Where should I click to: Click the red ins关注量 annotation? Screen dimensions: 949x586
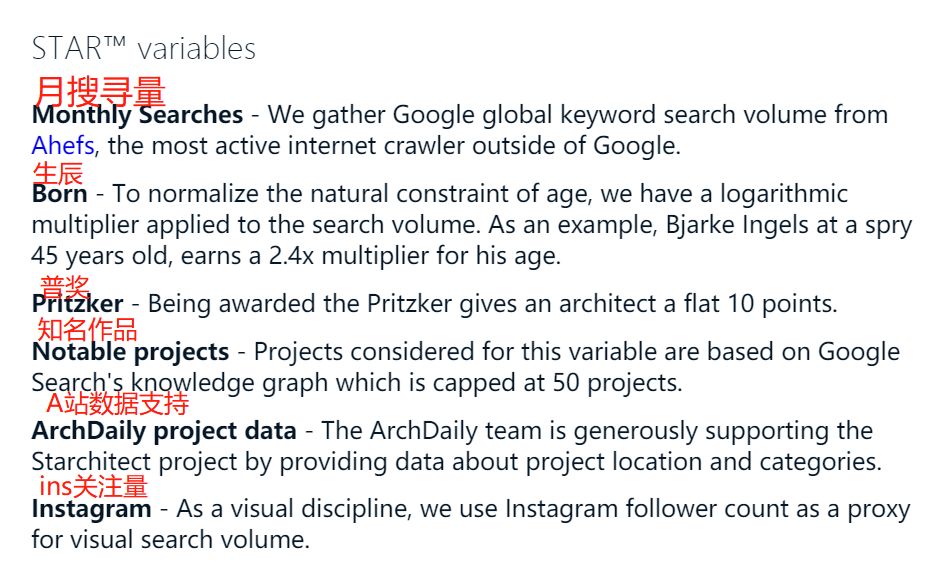point(93,486)
